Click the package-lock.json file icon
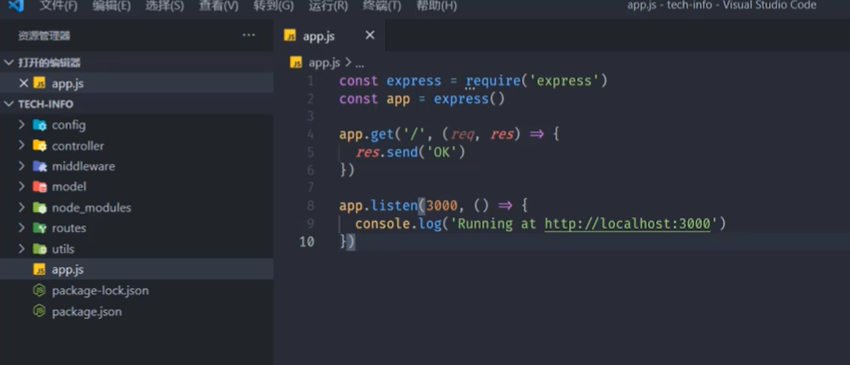Screen dimensions: 850x365 click(x=40, y=291)
